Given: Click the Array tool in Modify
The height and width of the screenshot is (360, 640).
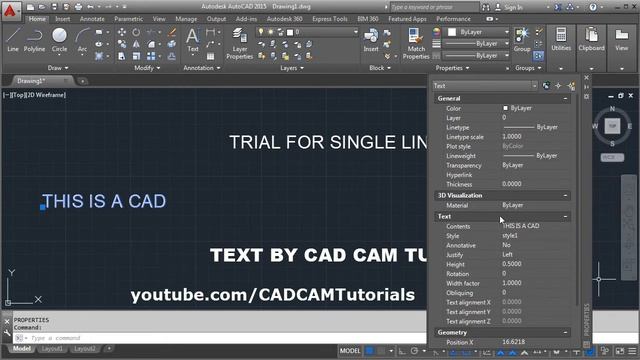Looking at the screenshot, I should click(x=151, y=56).
